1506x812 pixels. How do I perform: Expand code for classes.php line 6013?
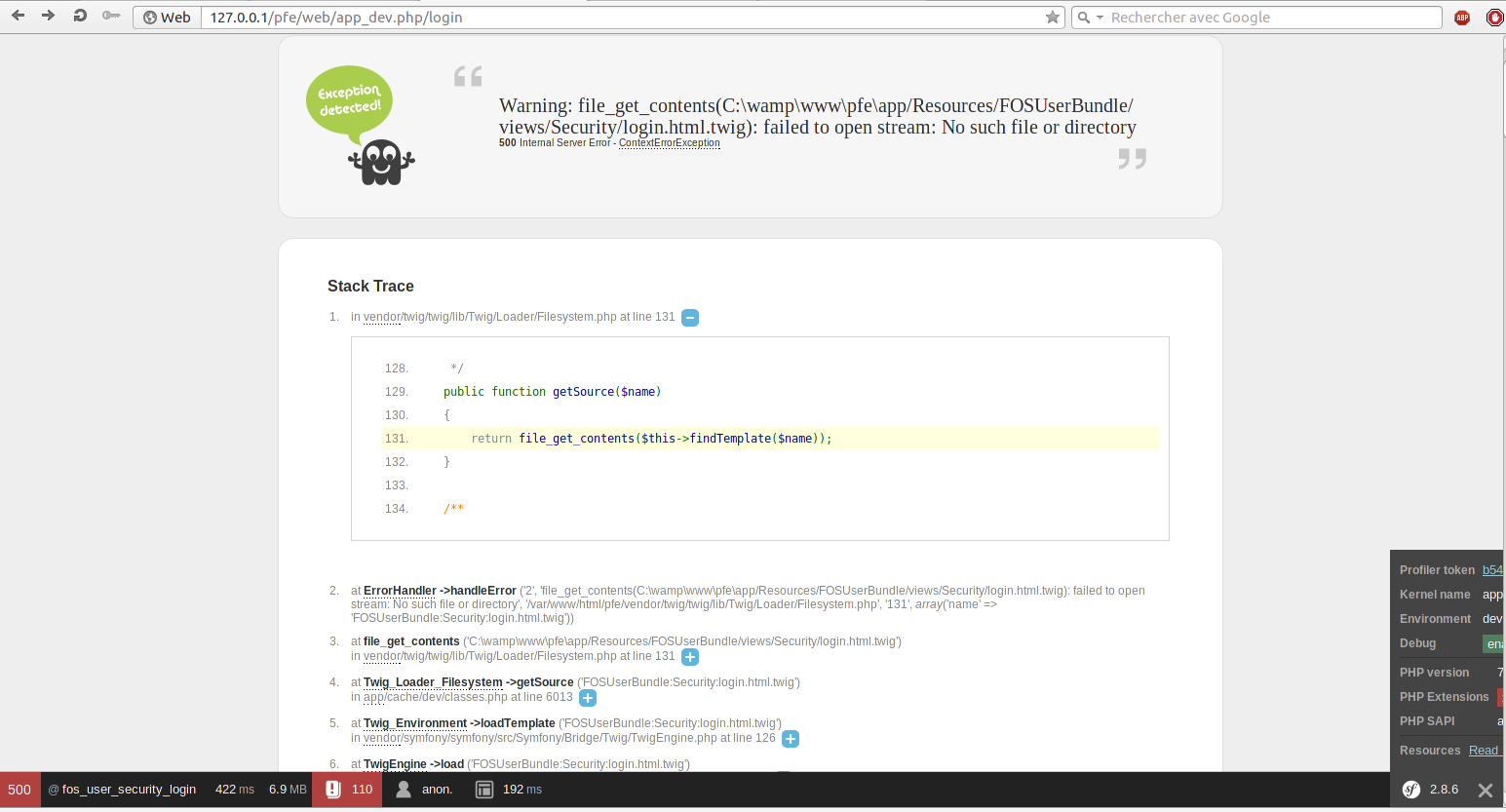(x=588, y=698)
